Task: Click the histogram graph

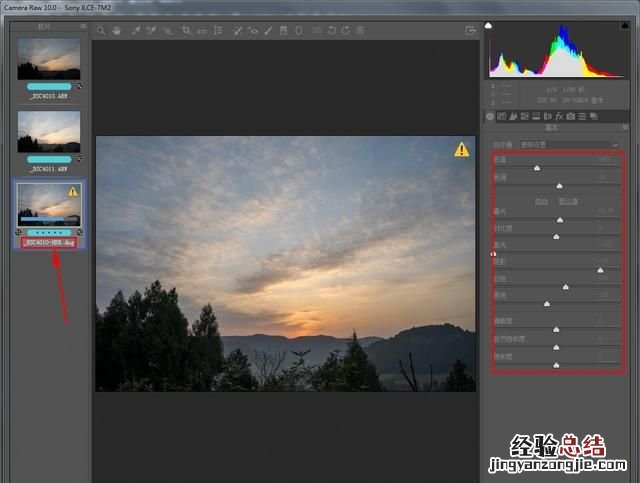Action: tap(556, 51)
